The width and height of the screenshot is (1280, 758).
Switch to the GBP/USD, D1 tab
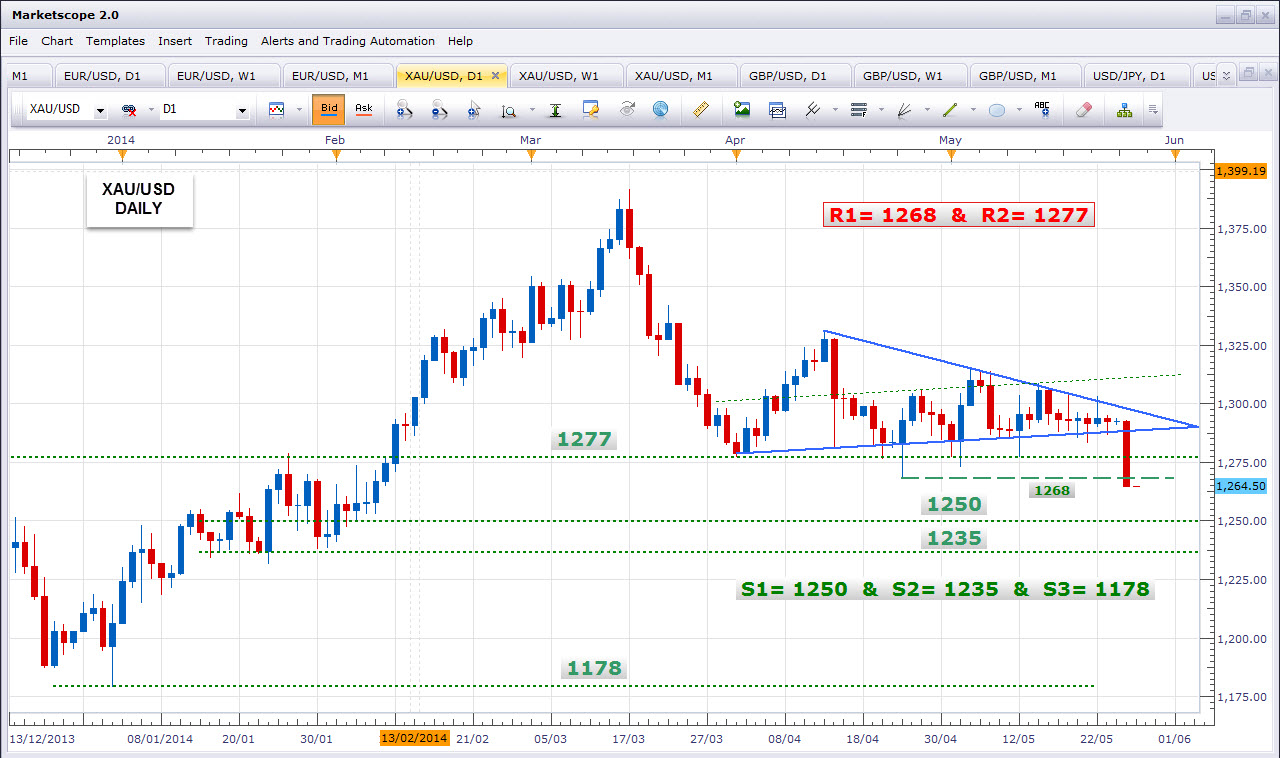(x=796, y=76)
